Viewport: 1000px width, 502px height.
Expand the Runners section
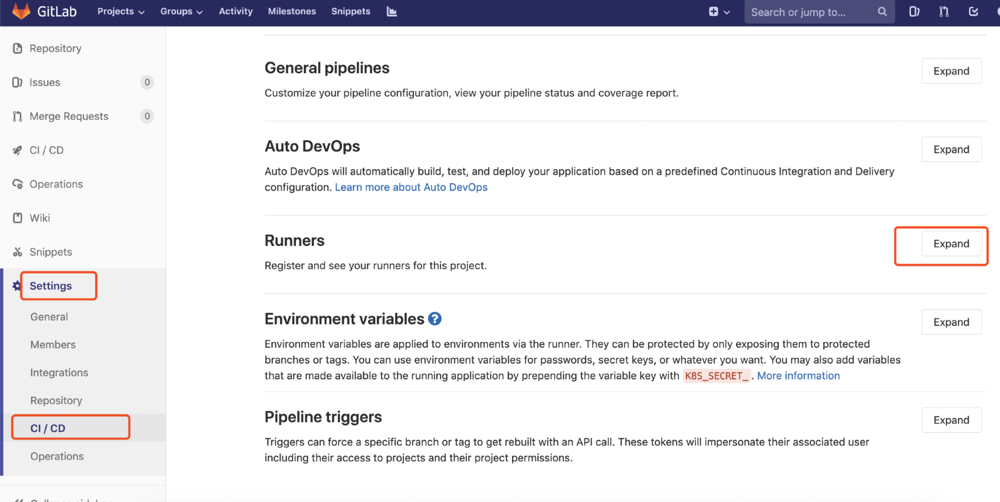click(x=951, y=244)
